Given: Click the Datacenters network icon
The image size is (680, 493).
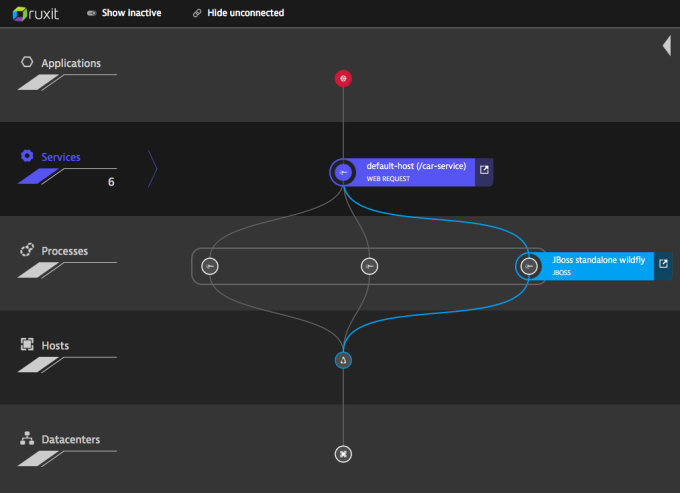Looking at the screenshot, I should [x=27, y=438].
